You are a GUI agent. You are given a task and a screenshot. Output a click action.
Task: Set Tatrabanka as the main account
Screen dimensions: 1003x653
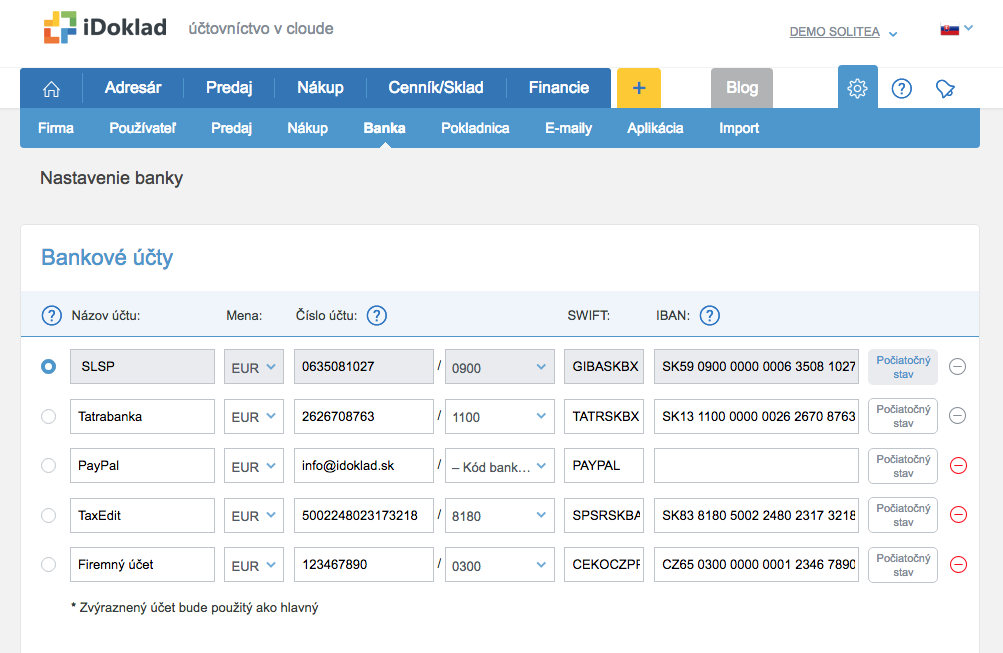48,417
